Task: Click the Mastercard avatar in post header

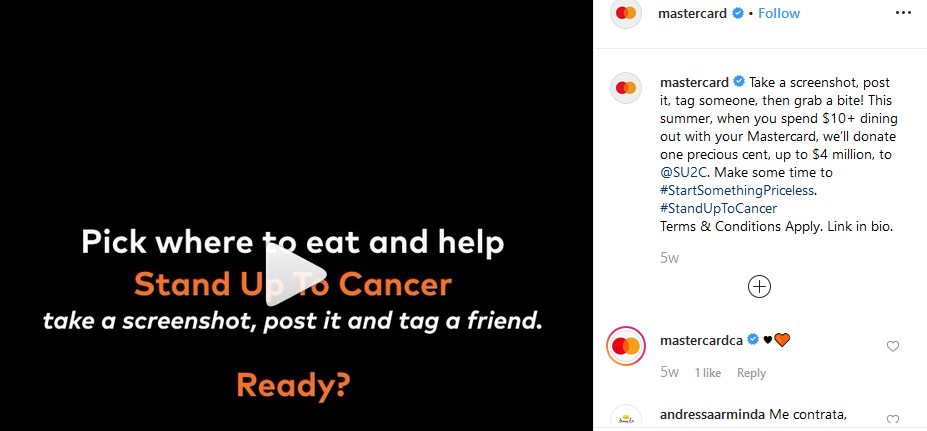Action: click(625, 14)
